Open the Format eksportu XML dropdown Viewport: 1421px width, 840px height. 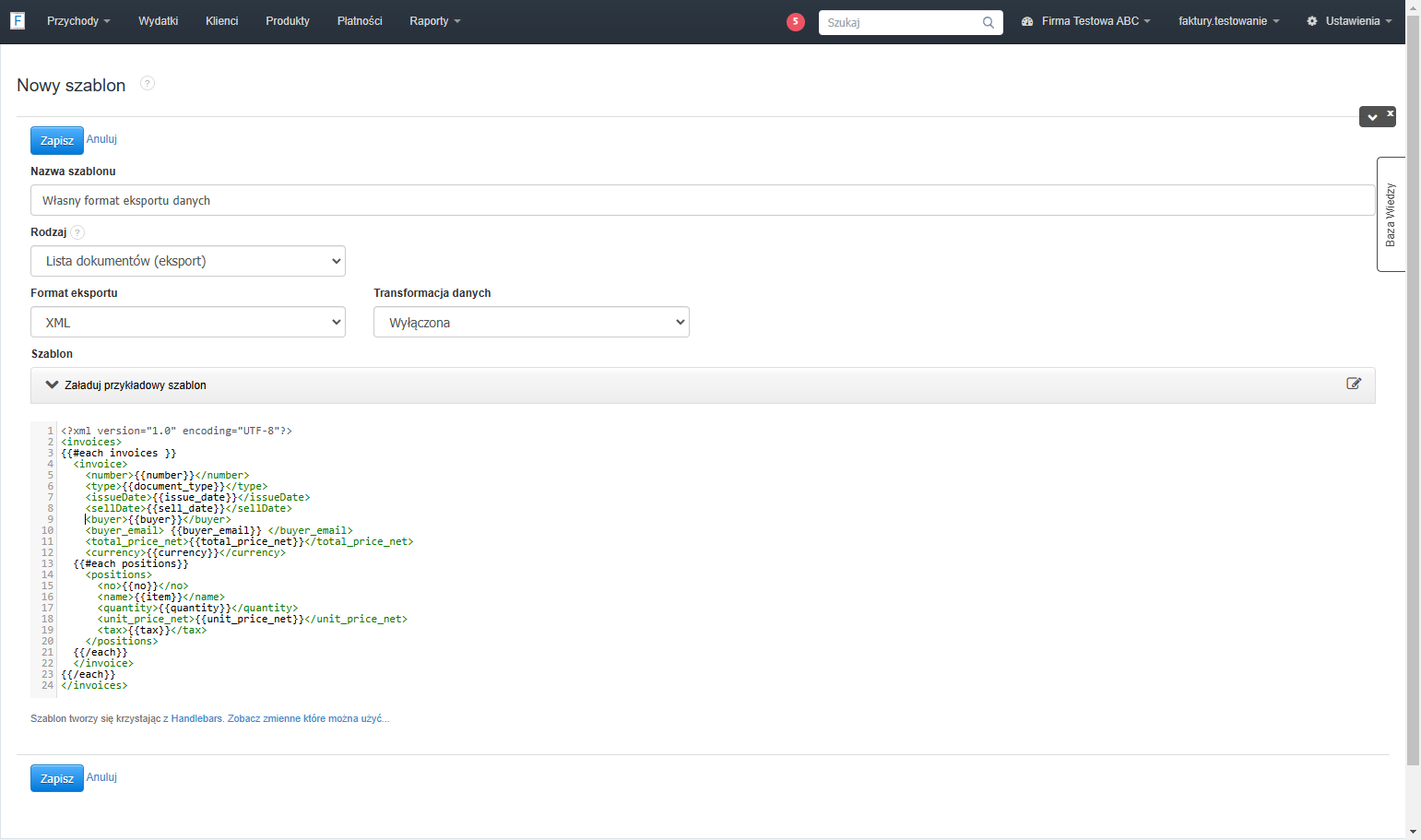click(188, 322)
